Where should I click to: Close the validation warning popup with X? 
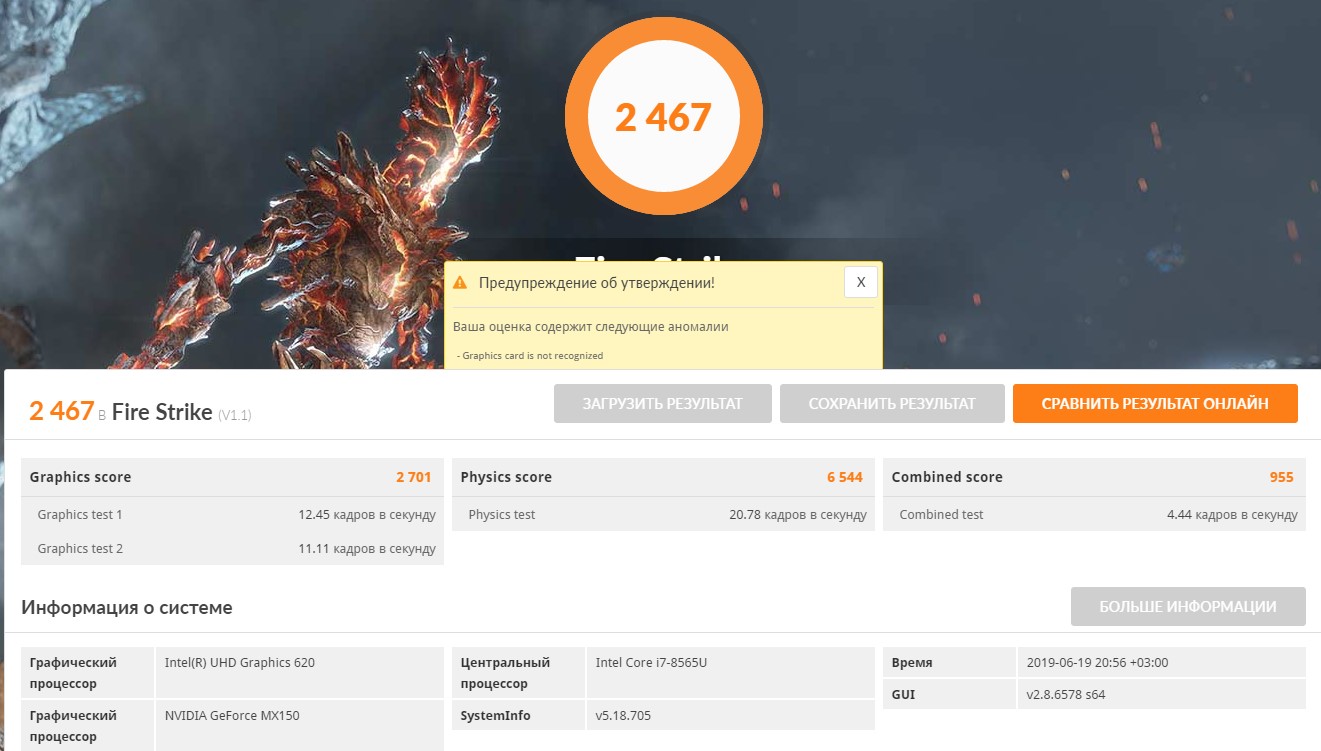coord(860,282)
